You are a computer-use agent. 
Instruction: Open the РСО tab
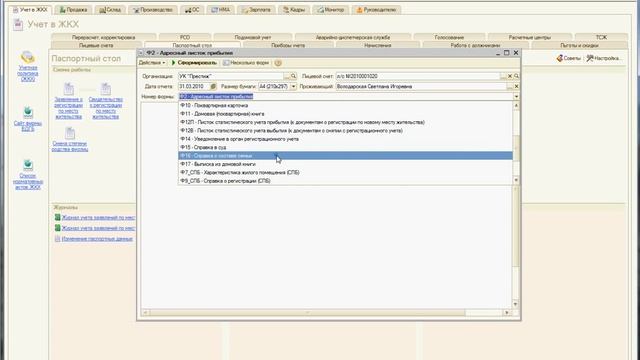click(x=185, y=37)
